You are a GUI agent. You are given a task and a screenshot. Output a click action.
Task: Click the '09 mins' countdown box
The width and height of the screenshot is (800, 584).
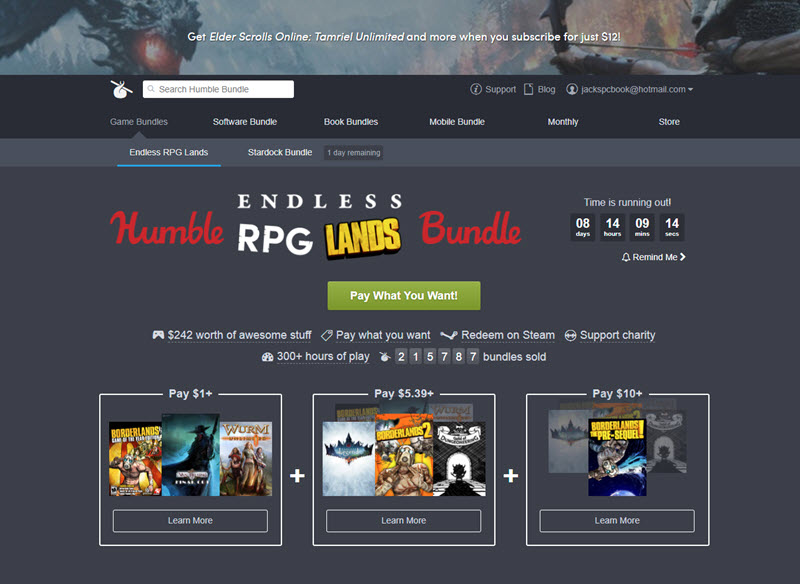642,227
